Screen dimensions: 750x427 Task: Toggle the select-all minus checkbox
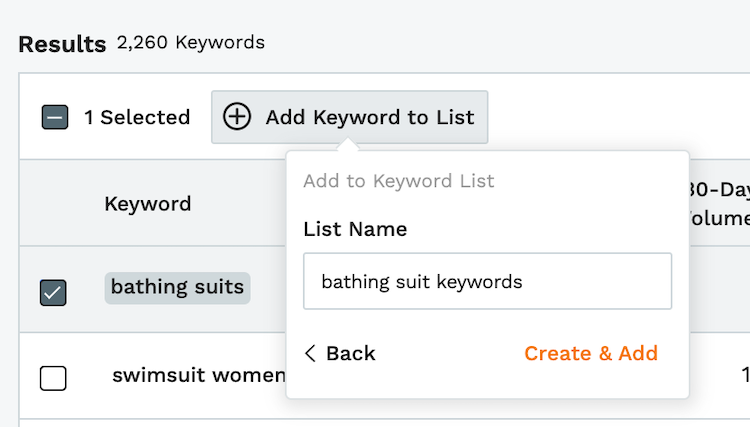[x=55, y=117]
